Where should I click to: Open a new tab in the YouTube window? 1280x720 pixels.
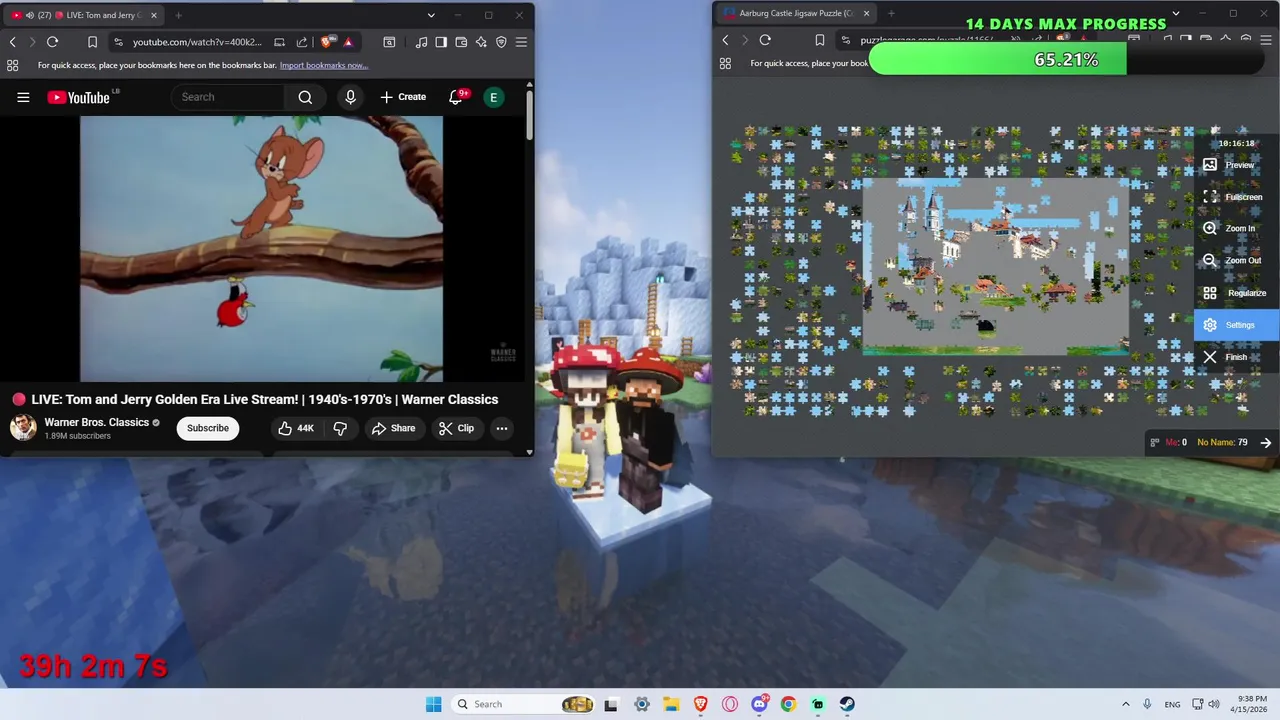pyautogui.click(x=178, y=15)
